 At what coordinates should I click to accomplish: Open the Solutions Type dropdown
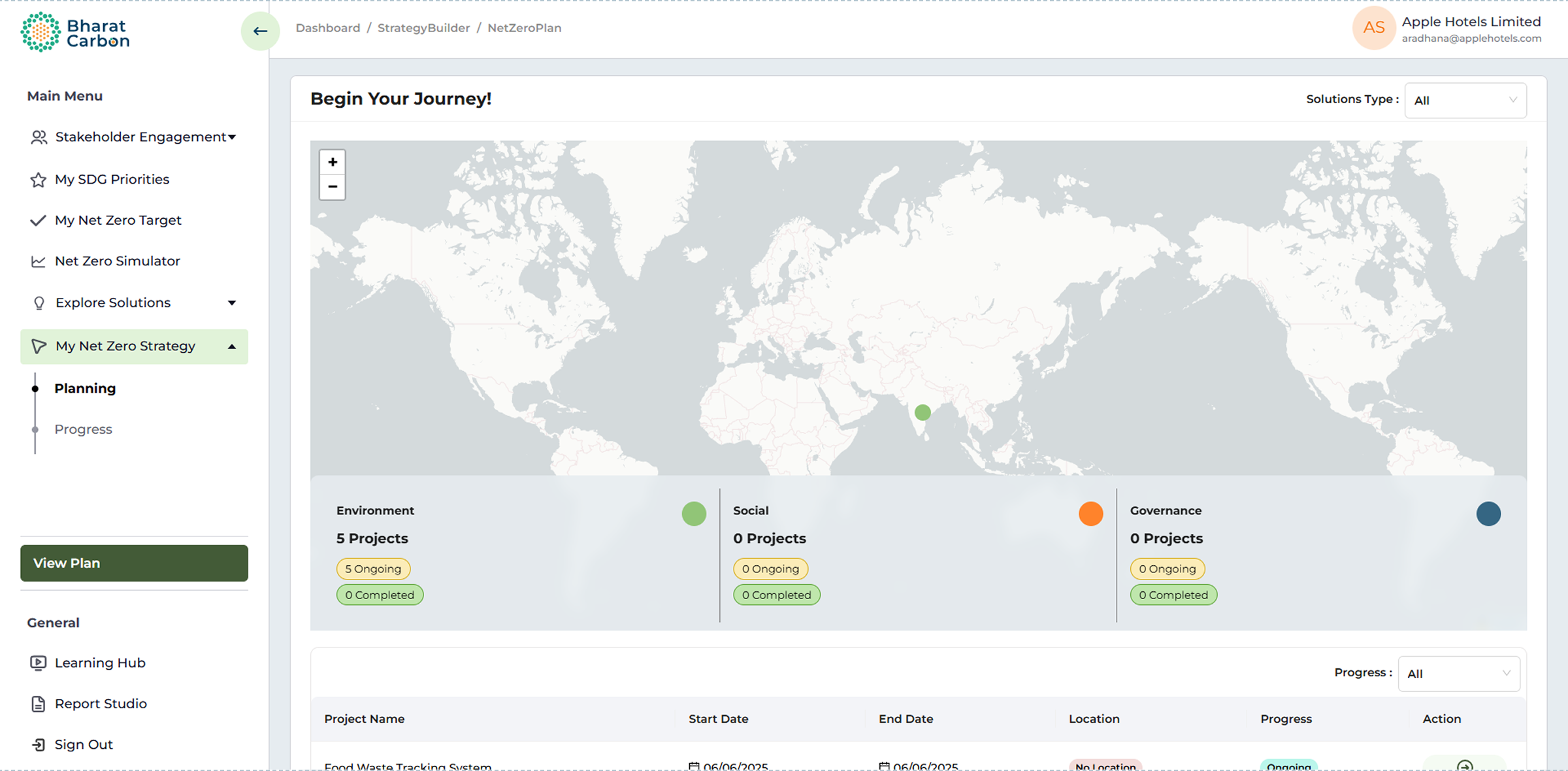pos(1465,101)
